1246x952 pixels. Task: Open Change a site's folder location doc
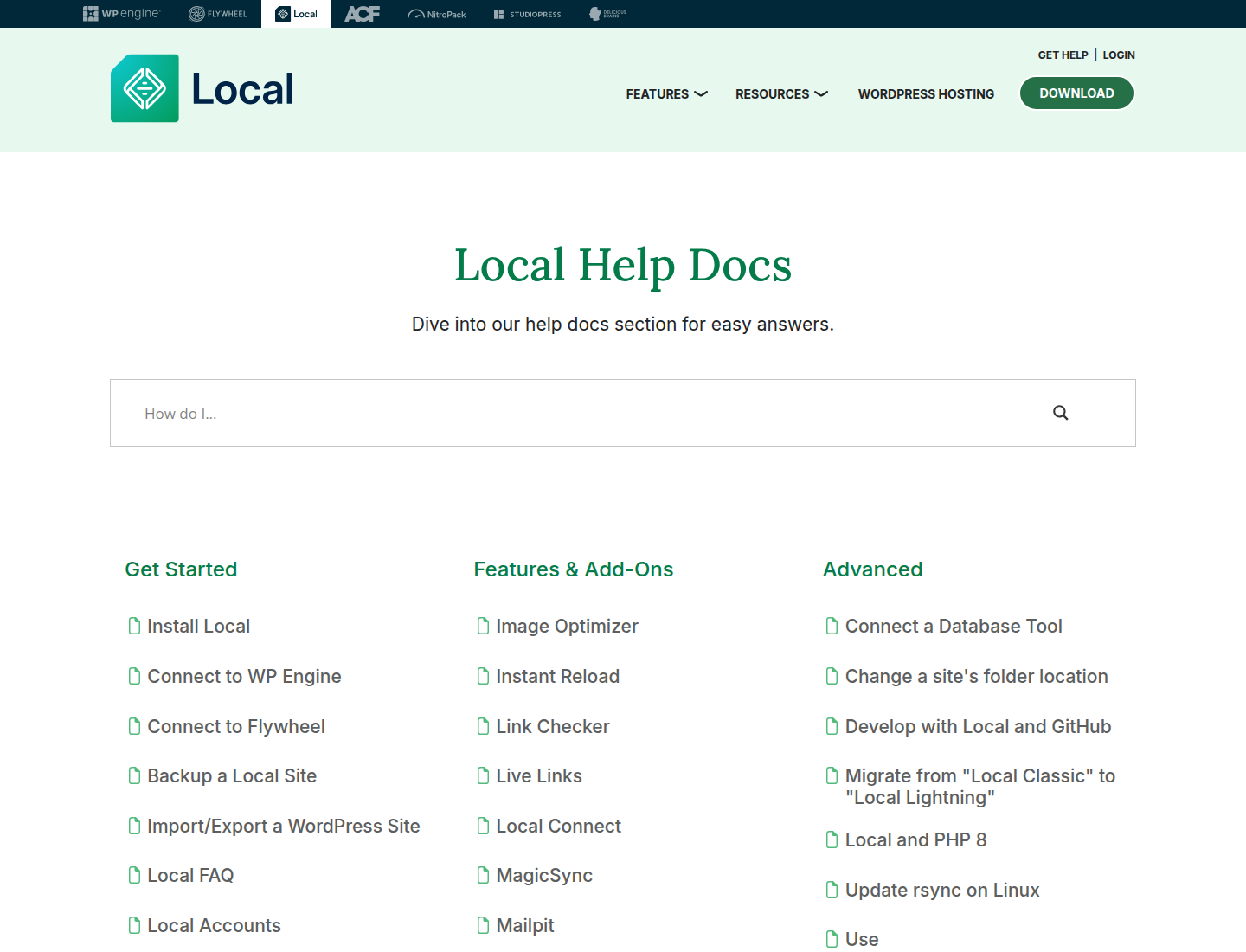[x=976, y=676]
